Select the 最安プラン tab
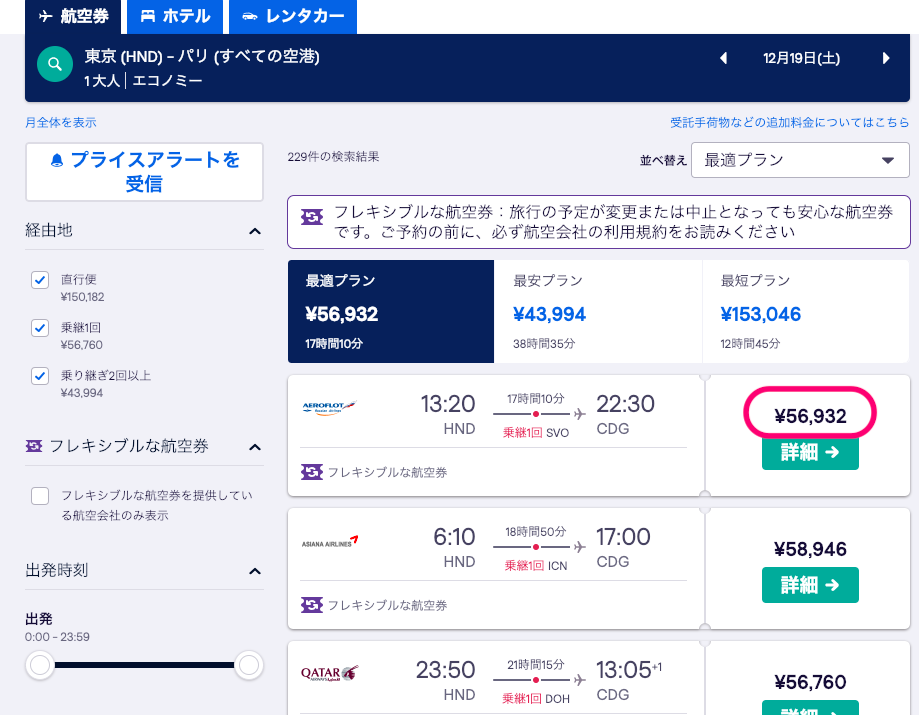 [598, 311]
